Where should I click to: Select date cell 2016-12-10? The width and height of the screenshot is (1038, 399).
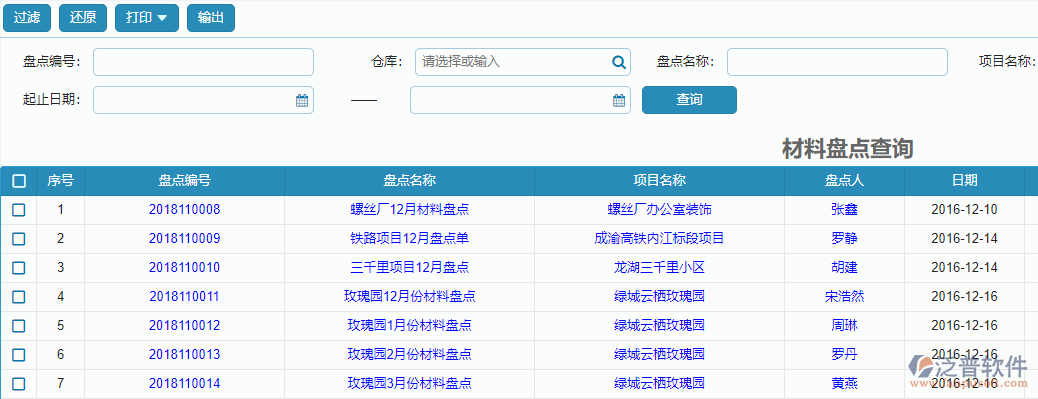tap(964, 210)
